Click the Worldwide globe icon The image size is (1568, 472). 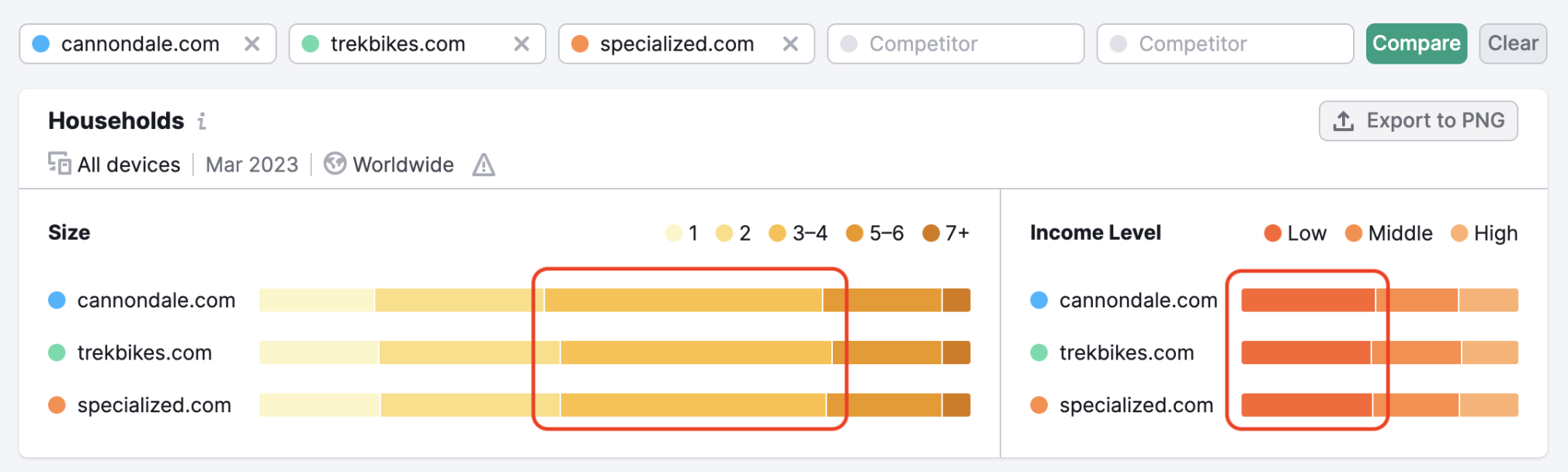pyautogui.click(x=335, y=164)
